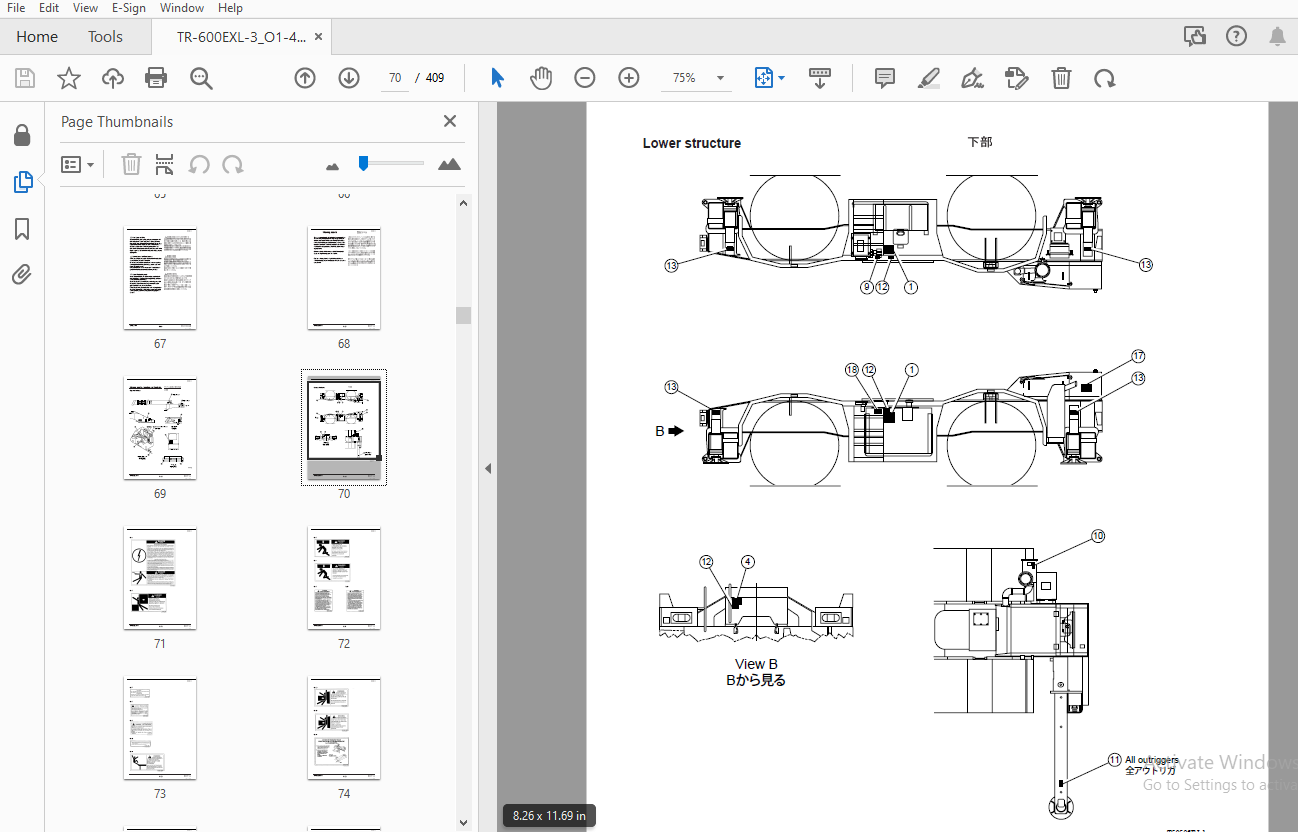1298x832 pixels.
Task: Close the Page Thumbnails panel
Action: [x=450, y=121]
